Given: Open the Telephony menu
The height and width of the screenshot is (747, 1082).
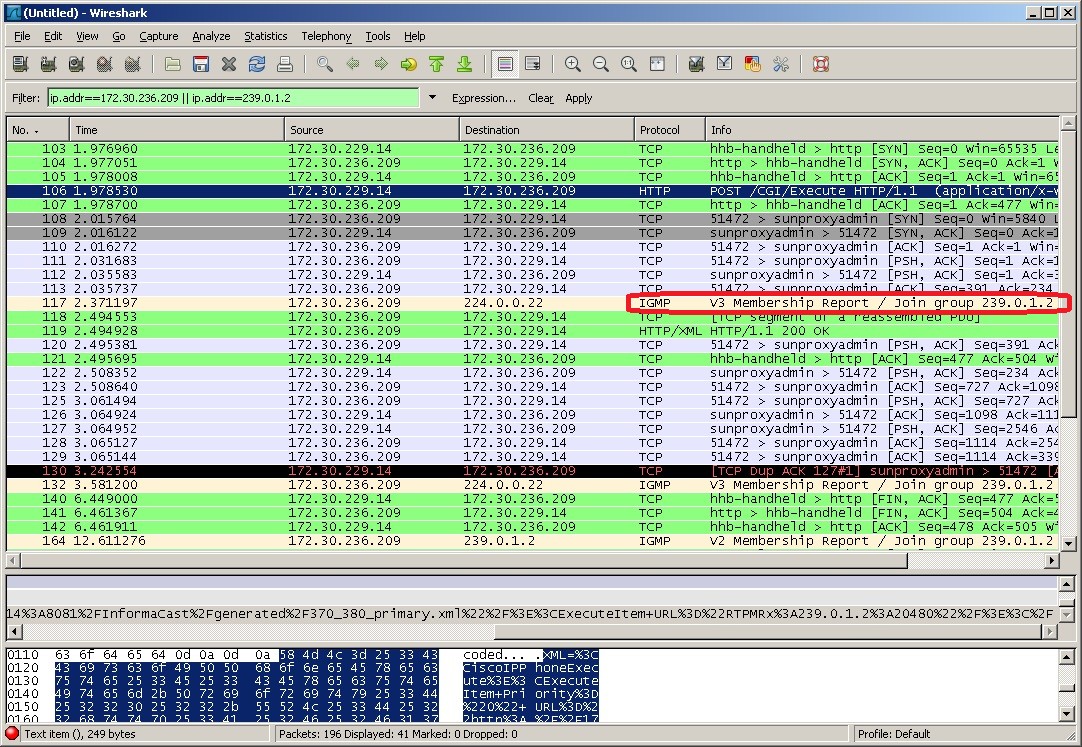Looking at the screenshot, I should (326, 36).
